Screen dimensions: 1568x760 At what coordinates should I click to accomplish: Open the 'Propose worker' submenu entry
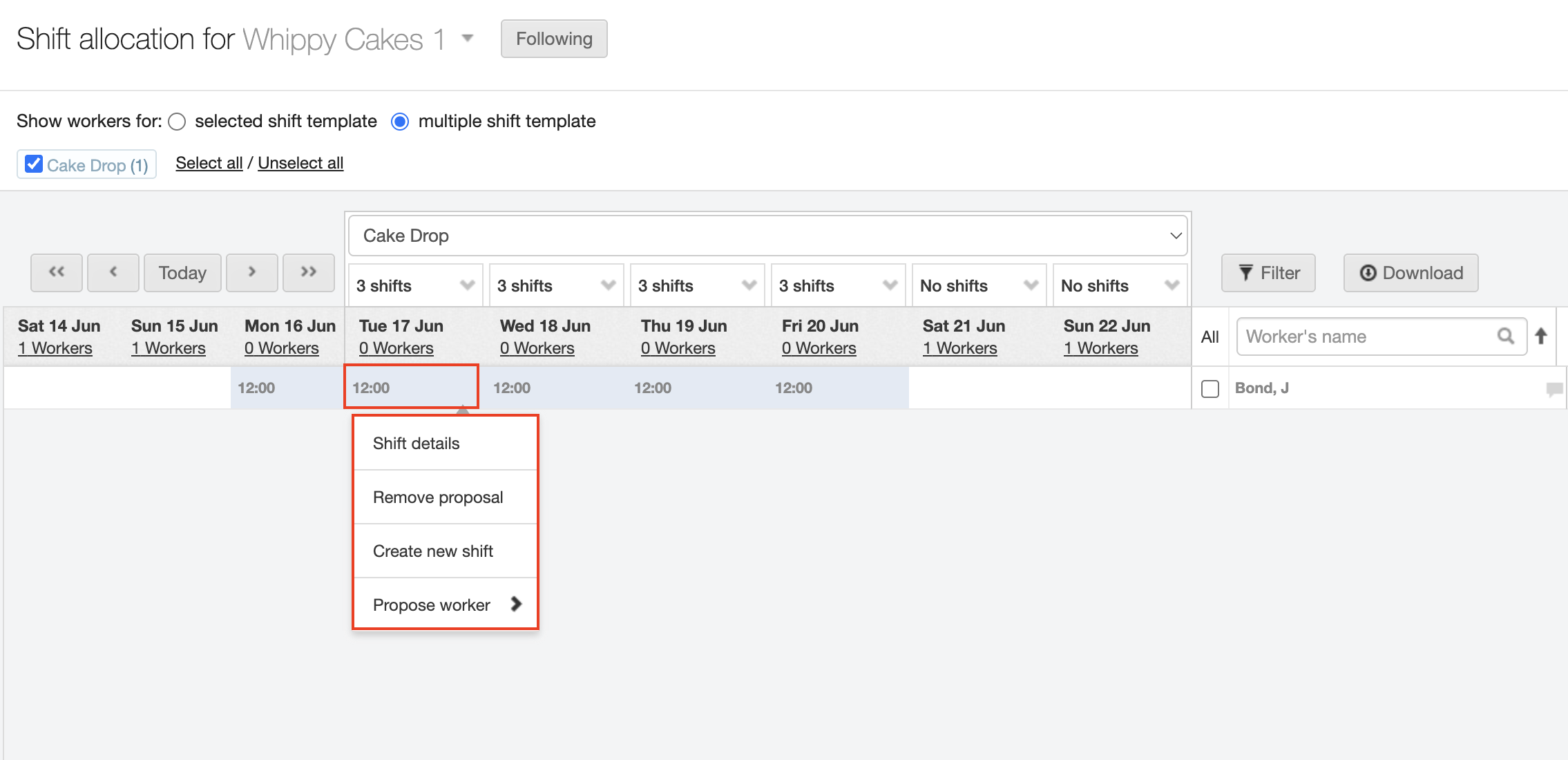pos(446,605)
